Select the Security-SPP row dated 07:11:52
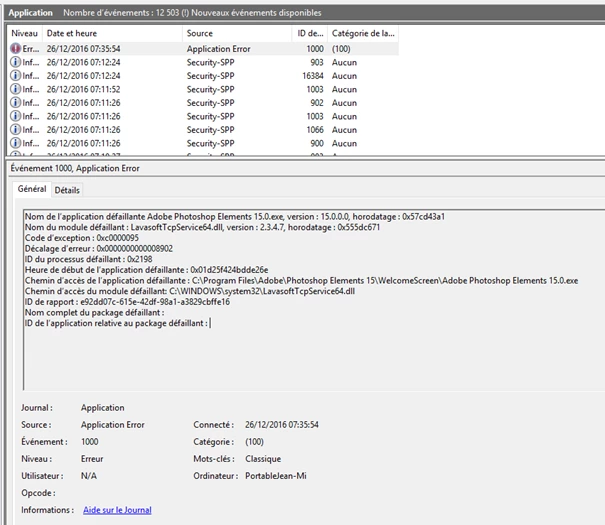 [x=203, y=89]
